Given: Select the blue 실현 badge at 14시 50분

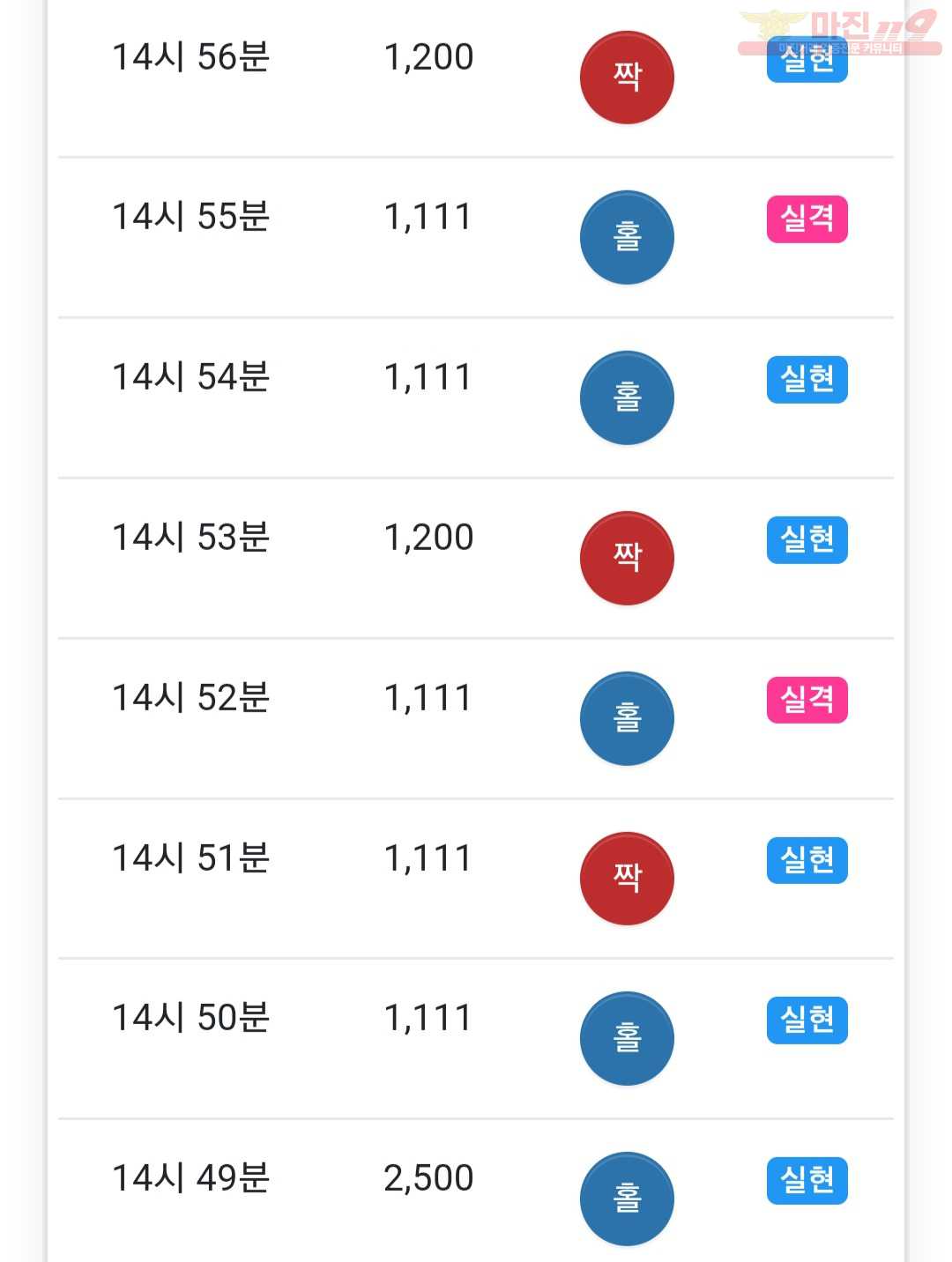Looking at the screenshot, I should click(807, 1021).
